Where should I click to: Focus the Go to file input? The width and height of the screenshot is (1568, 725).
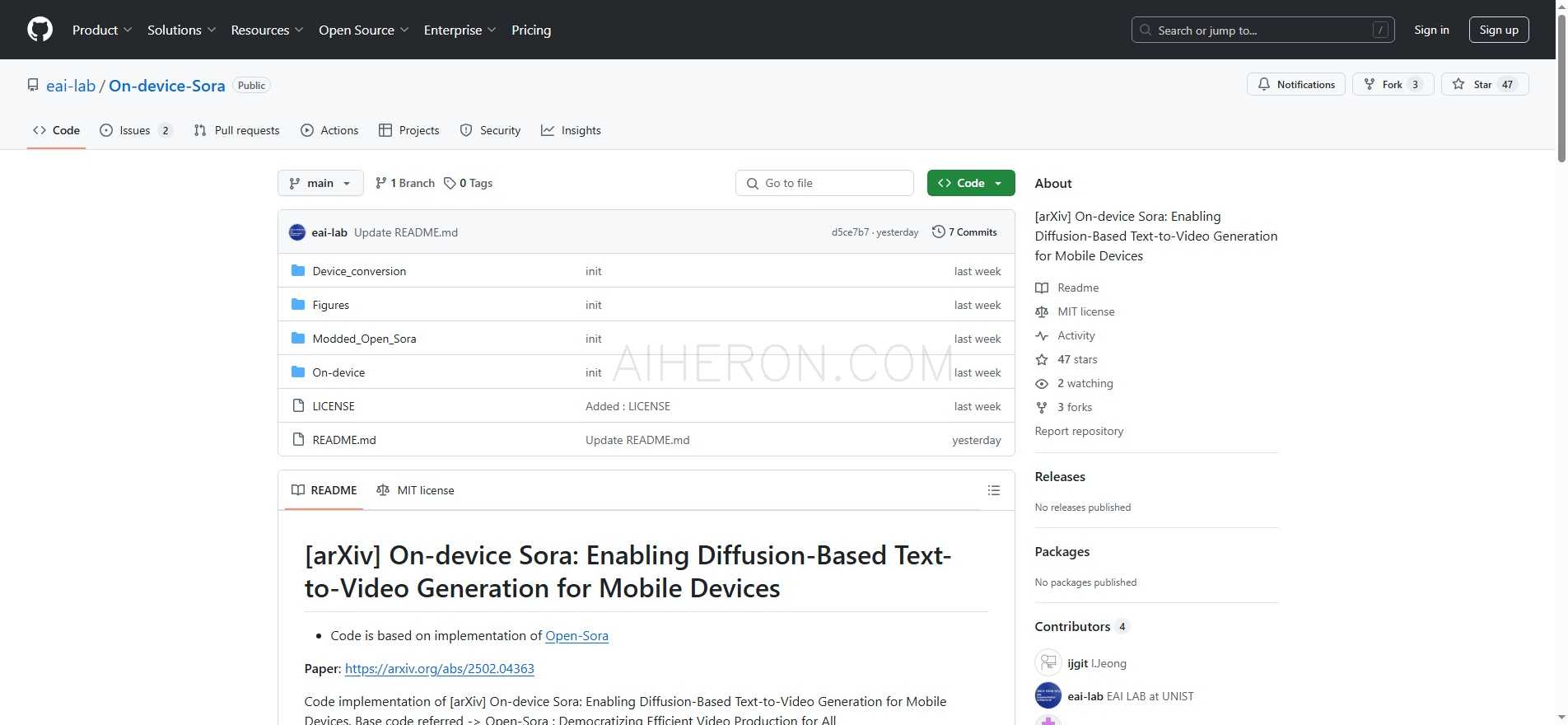point(824,183)
